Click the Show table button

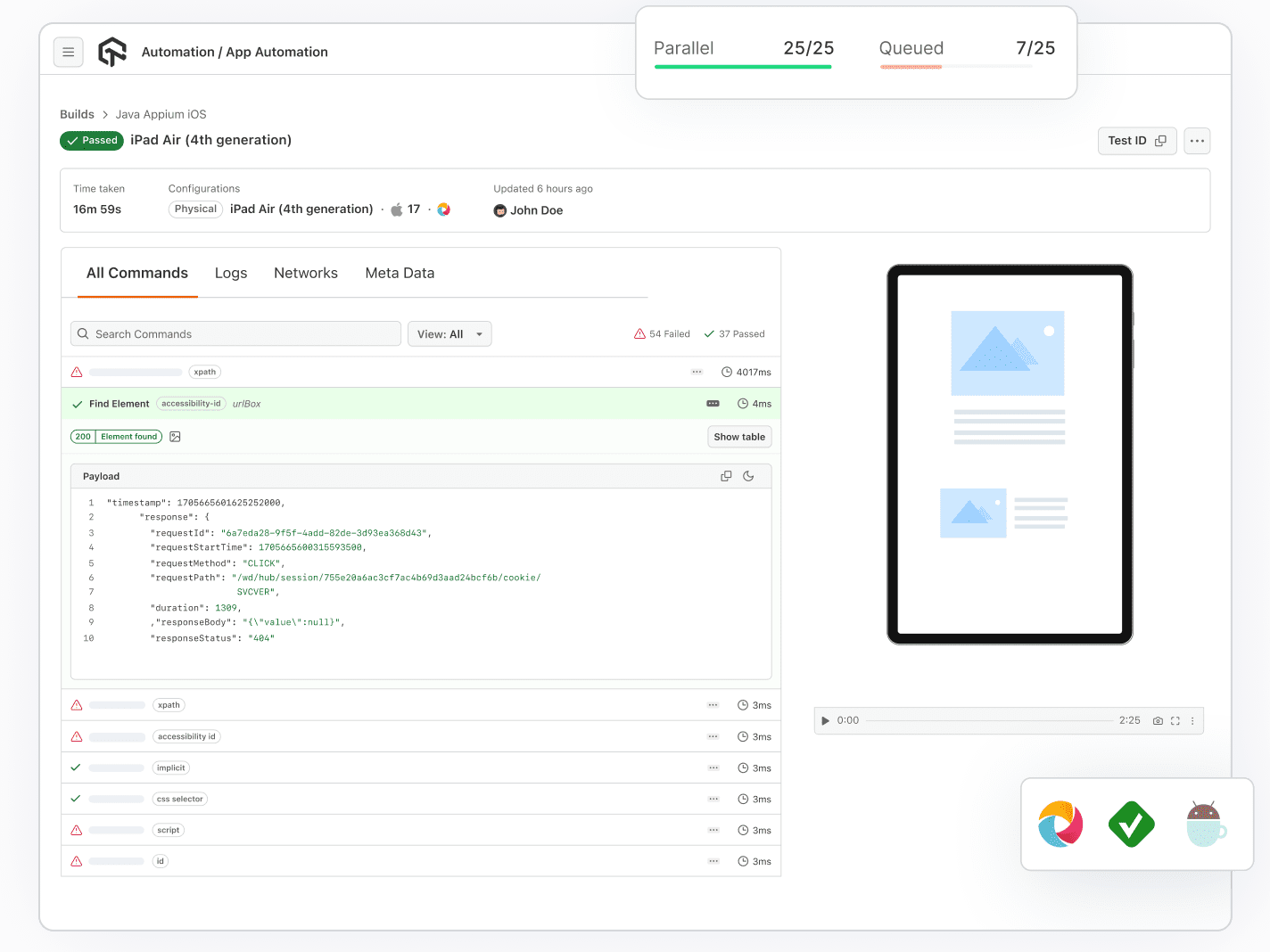[739, 437]
